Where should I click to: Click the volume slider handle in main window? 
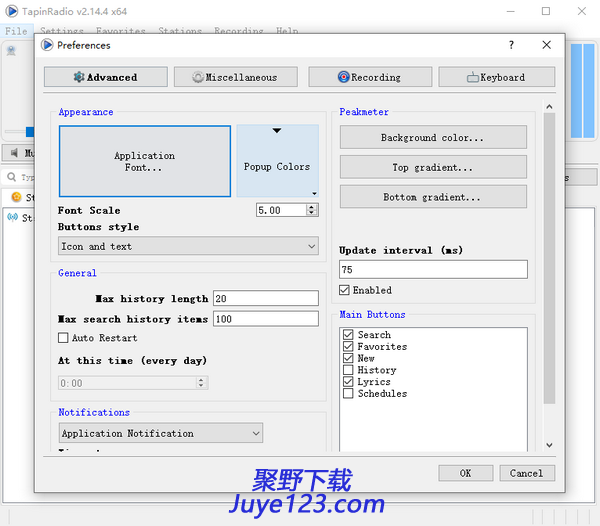[x=29, y=132]
